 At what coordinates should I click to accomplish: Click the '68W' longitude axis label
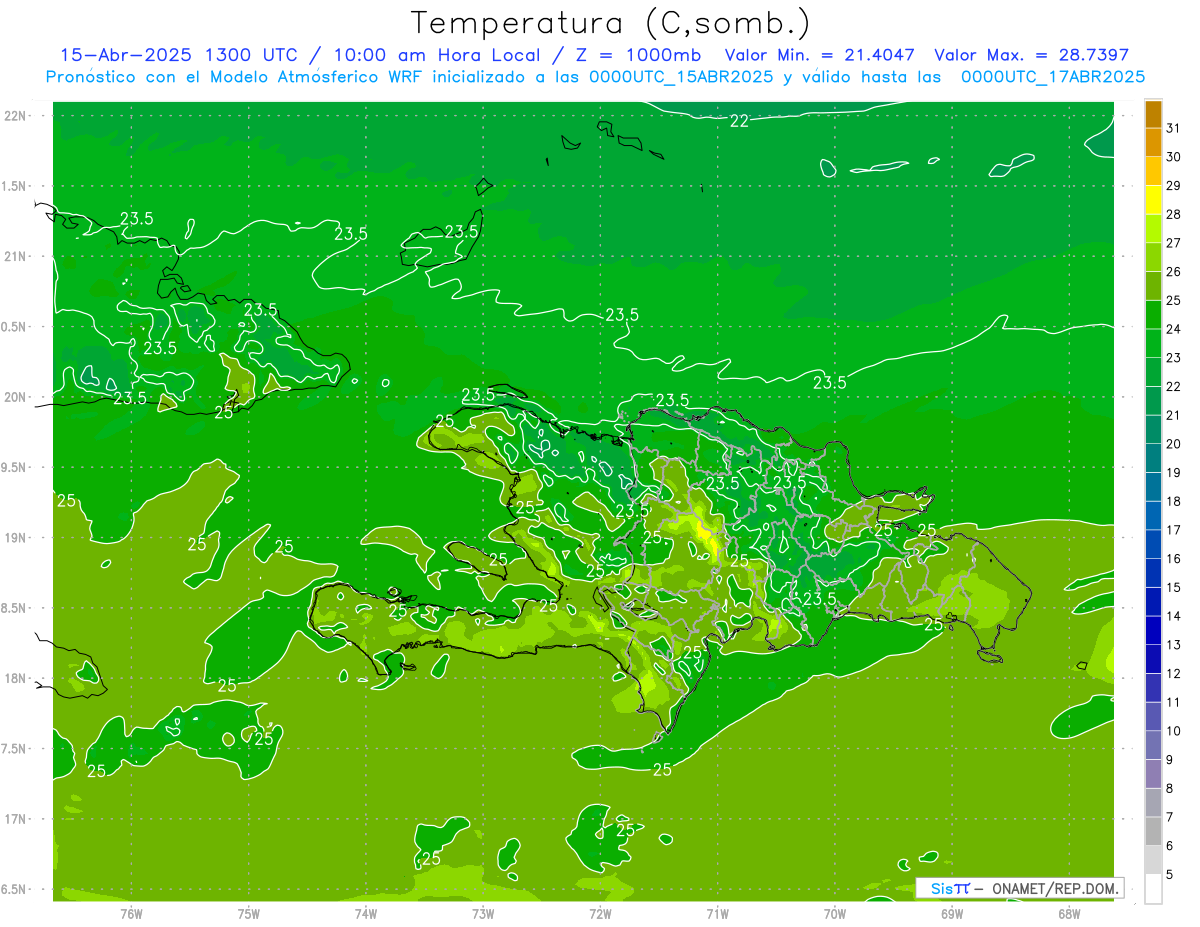point(1069,913)
